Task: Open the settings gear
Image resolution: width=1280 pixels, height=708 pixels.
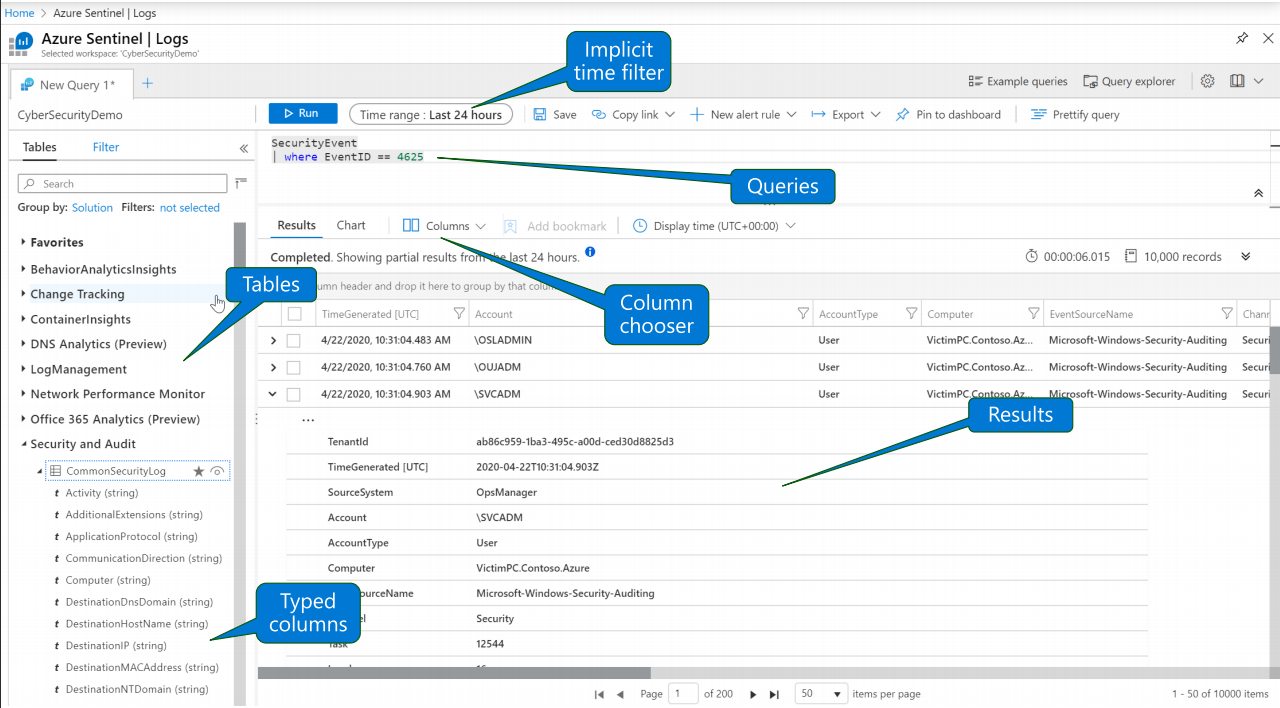Action: [x=1207, y=81]
